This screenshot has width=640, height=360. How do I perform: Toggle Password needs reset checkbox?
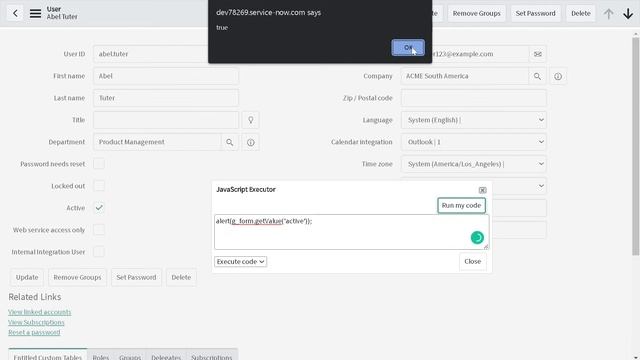(99, 164)
